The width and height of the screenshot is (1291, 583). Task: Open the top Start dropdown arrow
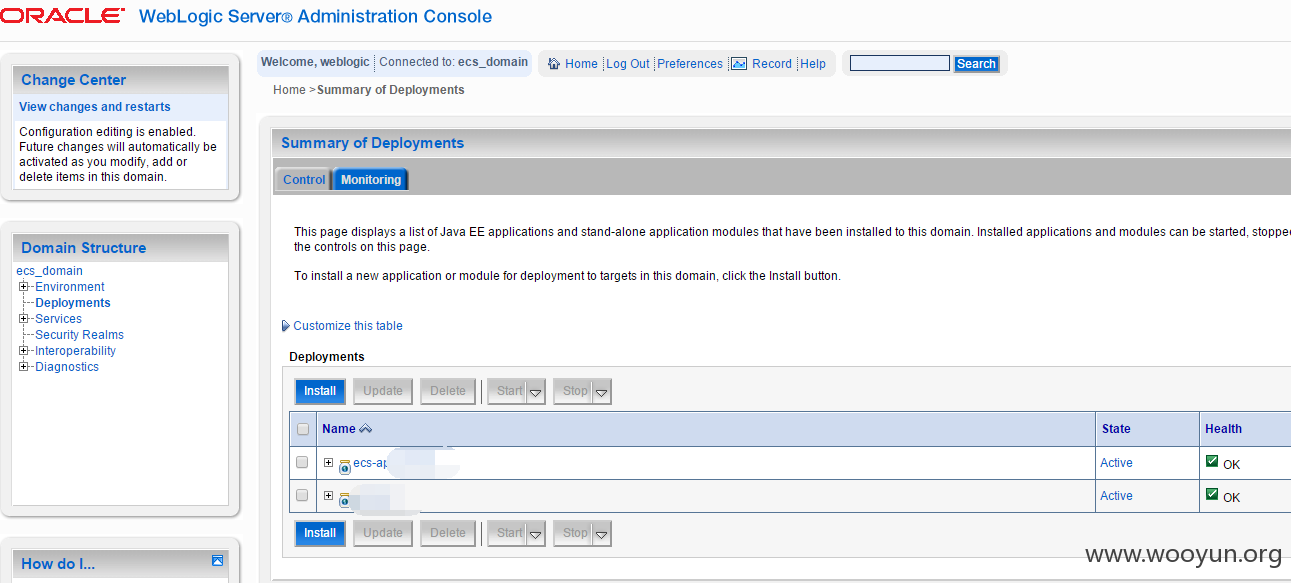tap(536, 392)
